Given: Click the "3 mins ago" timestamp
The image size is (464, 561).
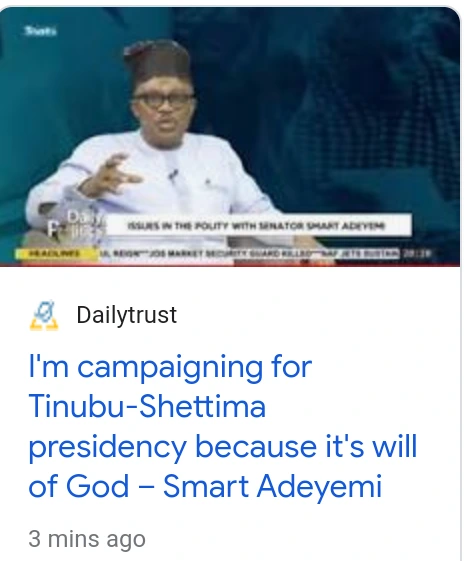Looking at the screenshot, I should tap(87, 539).
